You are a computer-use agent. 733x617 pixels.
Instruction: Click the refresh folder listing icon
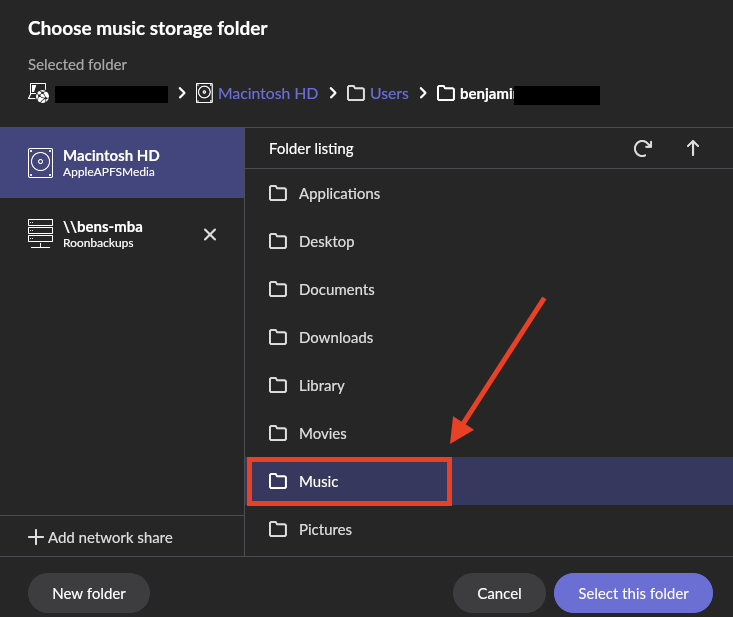(x=643, y=149)
